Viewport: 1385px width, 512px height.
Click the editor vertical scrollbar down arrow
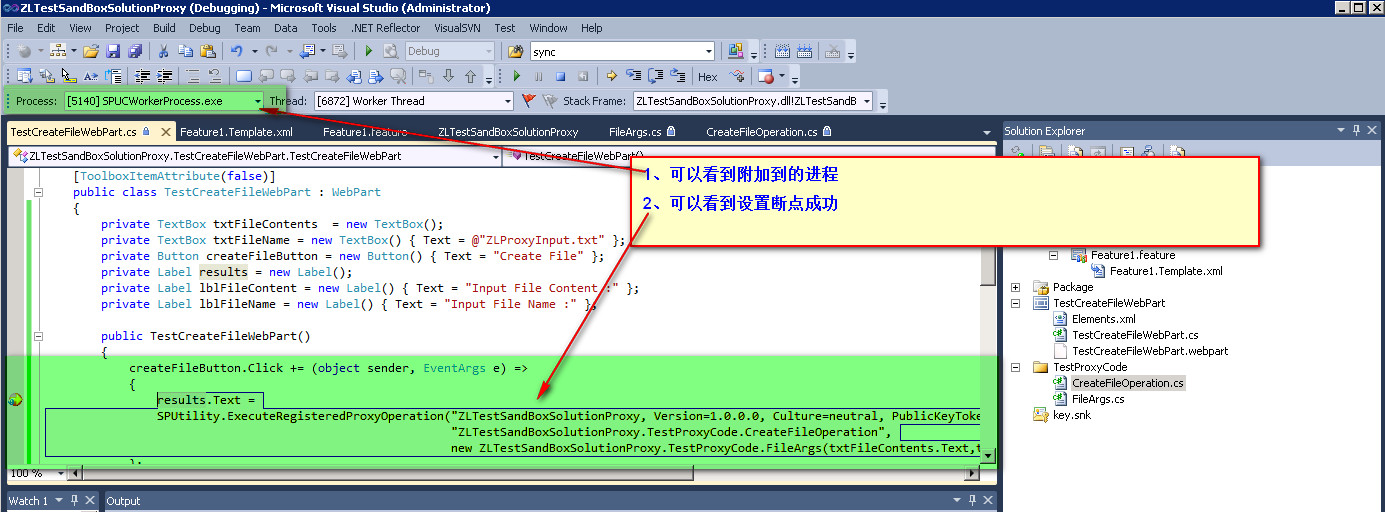pos(988,456)
